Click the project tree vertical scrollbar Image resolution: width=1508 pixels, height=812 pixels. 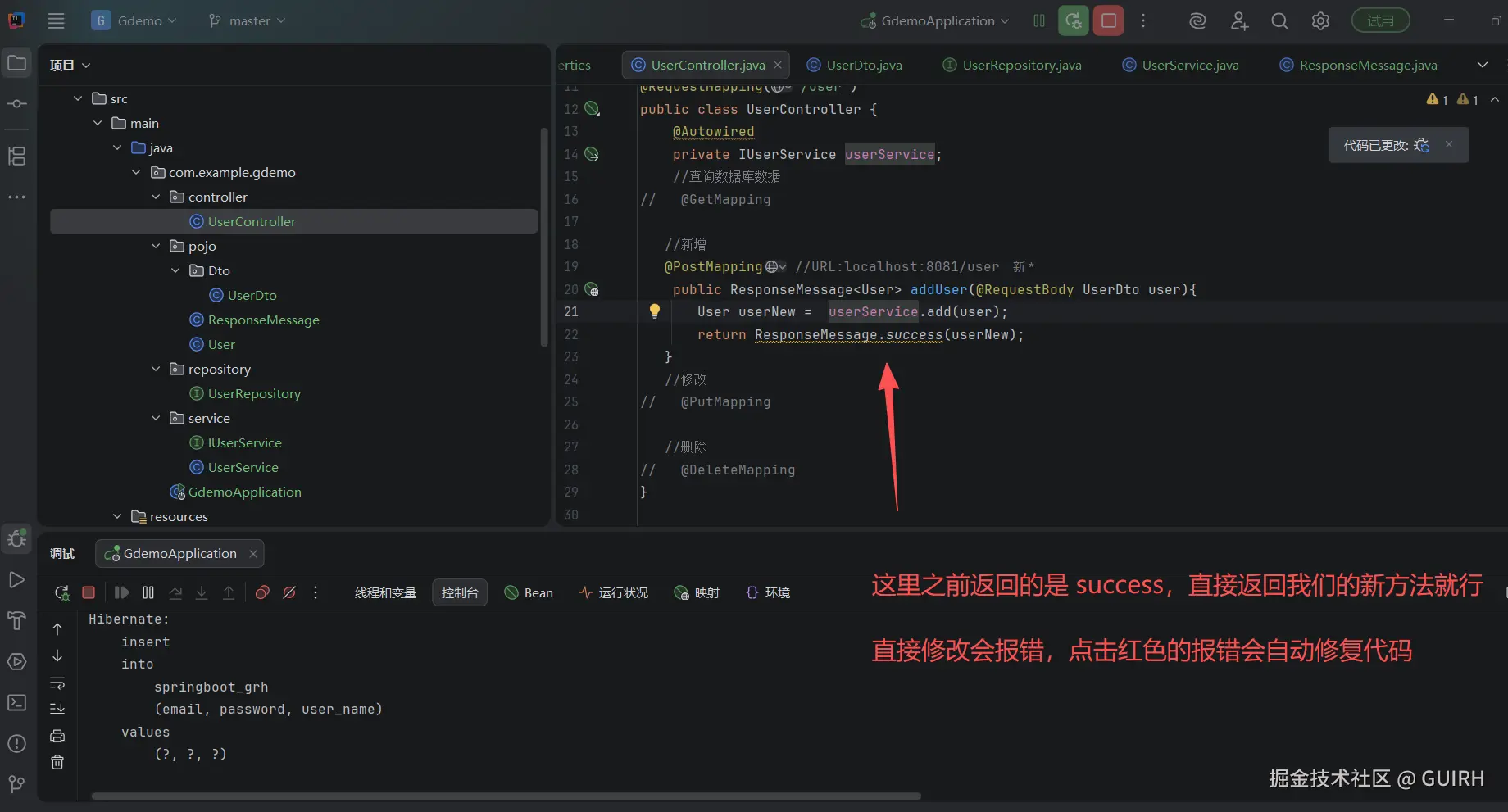pos(544,238)
